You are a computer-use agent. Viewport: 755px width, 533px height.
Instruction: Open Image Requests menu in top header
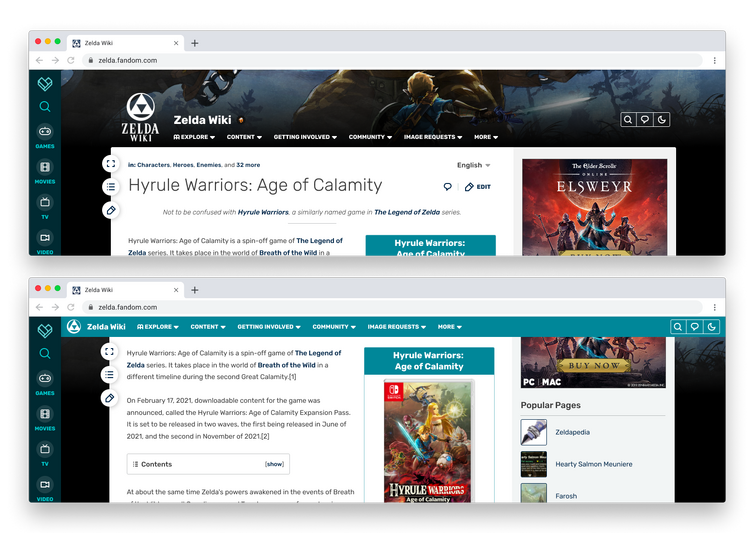[433, 137]
